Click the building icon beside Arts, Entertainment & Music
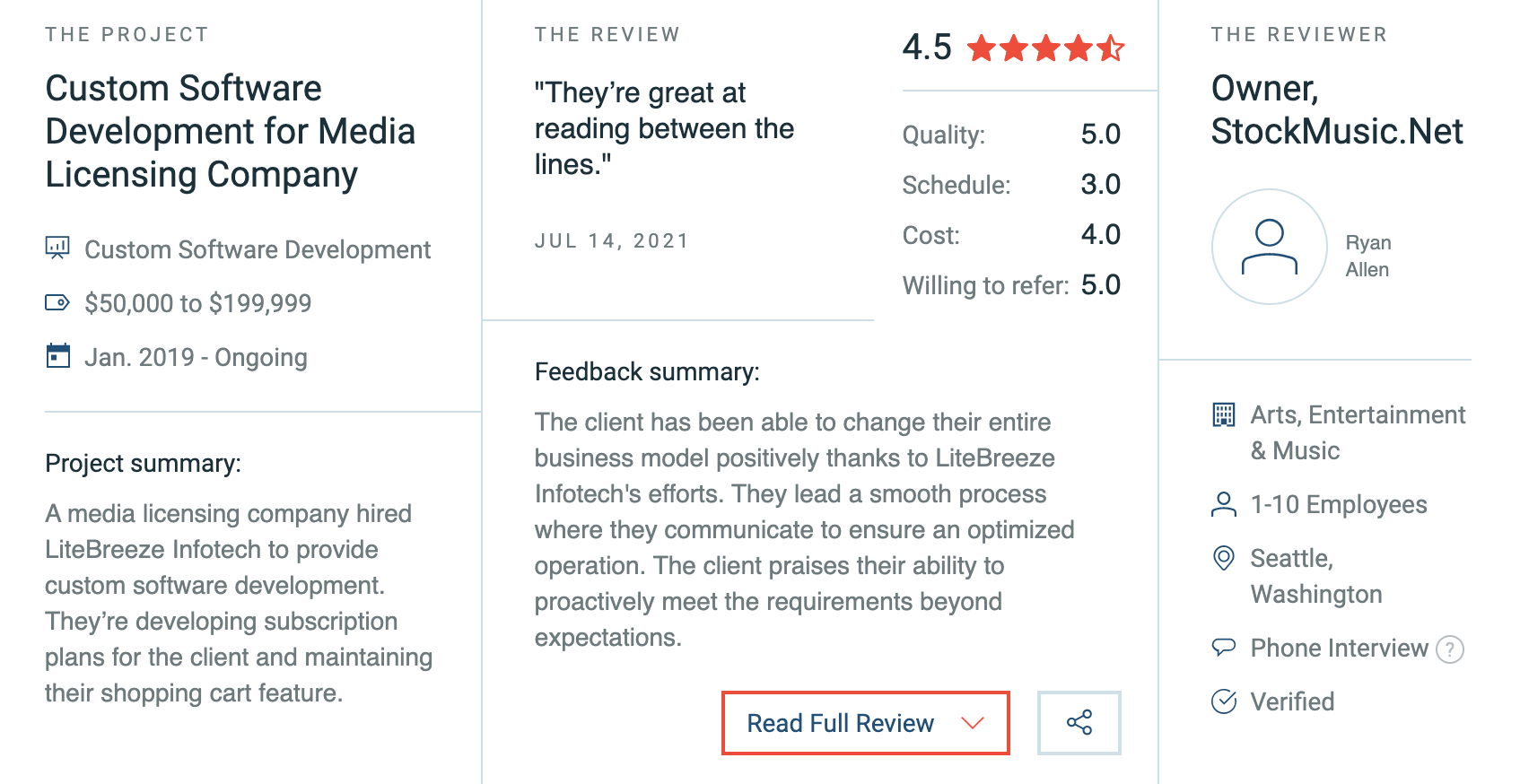This screenshot has height=784, width=1520. (1224, 414)
